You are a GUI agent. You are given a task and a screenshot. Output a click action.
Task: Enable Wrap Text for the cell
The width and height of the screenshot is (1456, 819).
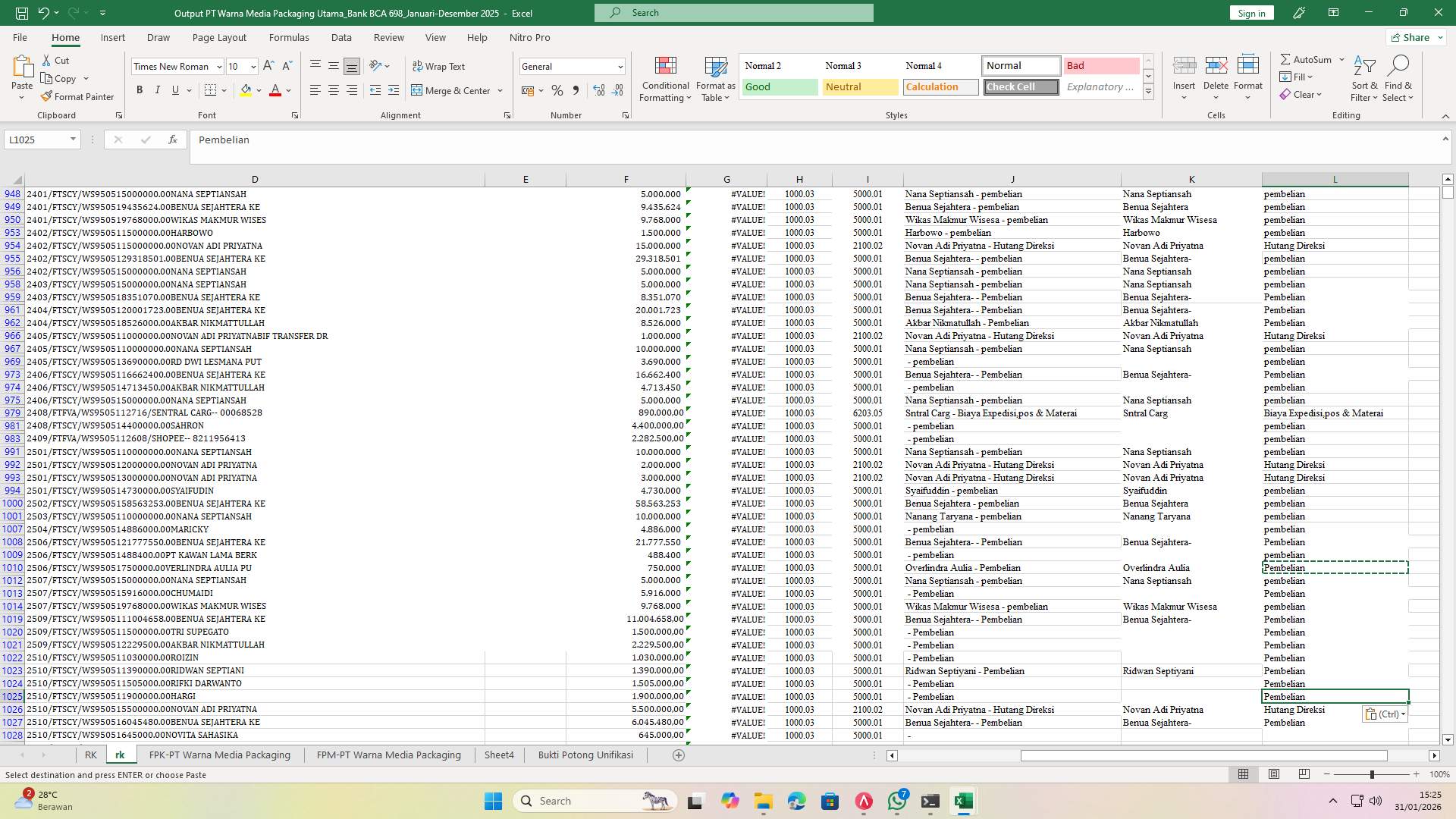(x=440, y=66)
